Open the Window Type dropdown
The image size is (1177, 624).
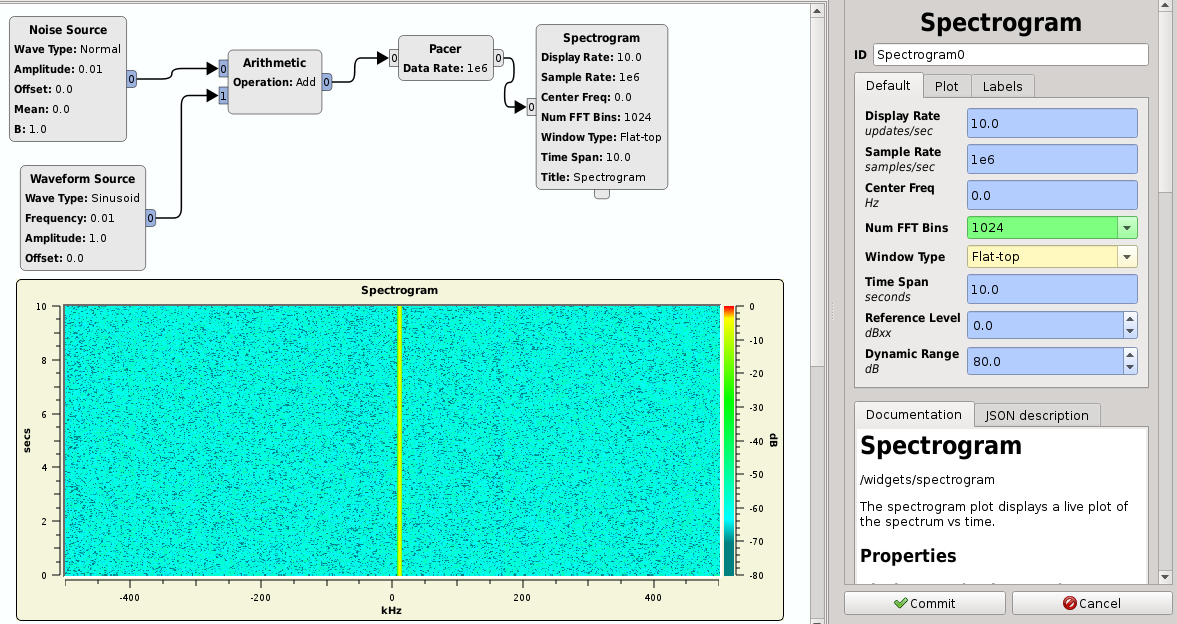pyautogui.click(x=1126, y=257)
